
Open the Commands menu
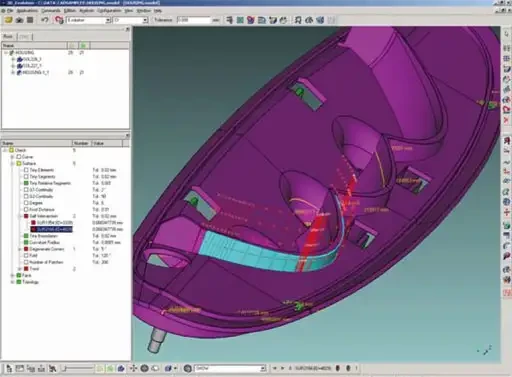(x=51, y=11)
